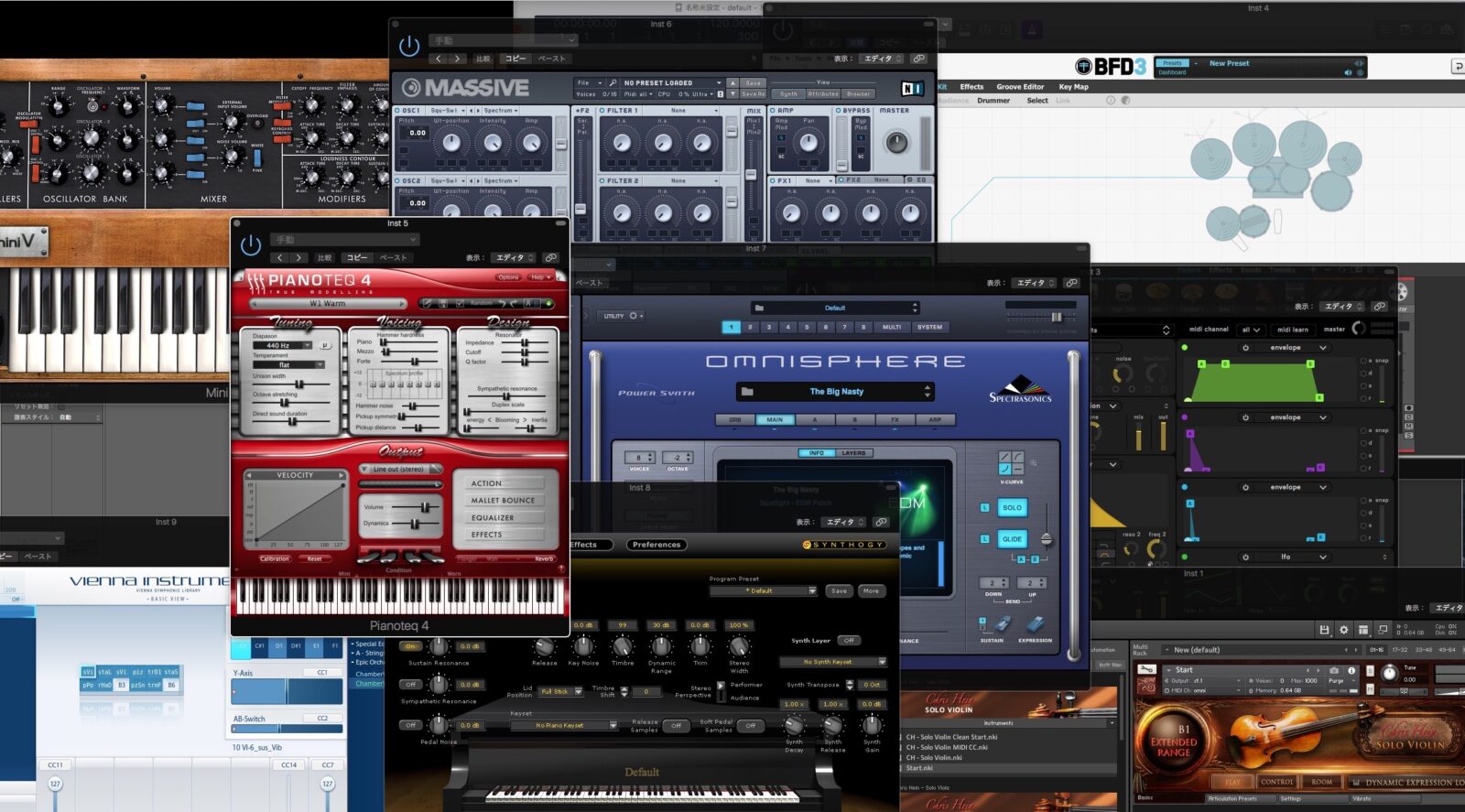This screenshot has height=812, width=1465.
Task: Toggle Sustain Resonance On switch in Synthogy
Action: [410, 646]
